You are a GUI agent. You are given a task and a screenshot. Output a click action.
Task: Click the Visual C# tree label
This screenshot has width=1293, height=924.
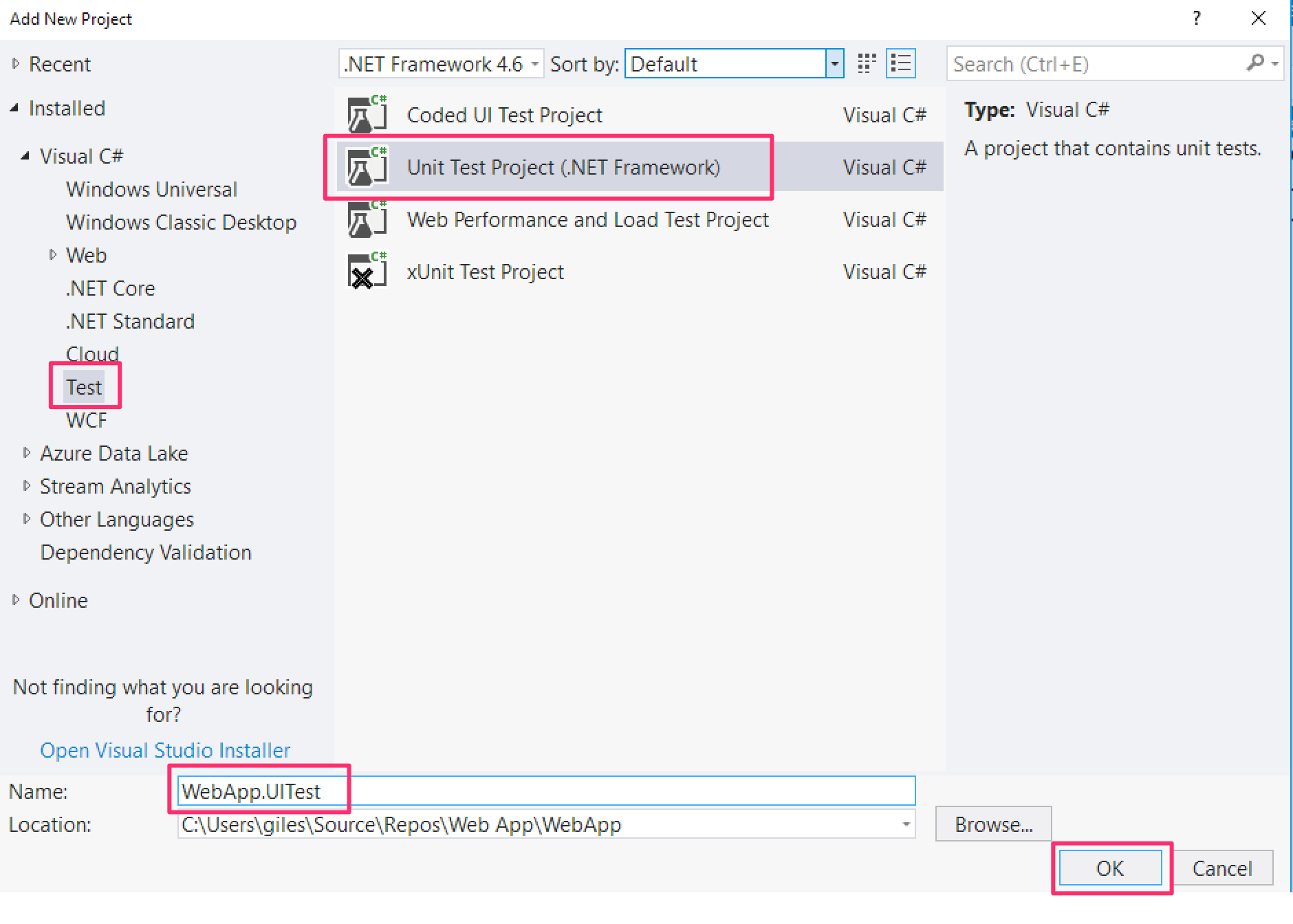coord(81,156)
